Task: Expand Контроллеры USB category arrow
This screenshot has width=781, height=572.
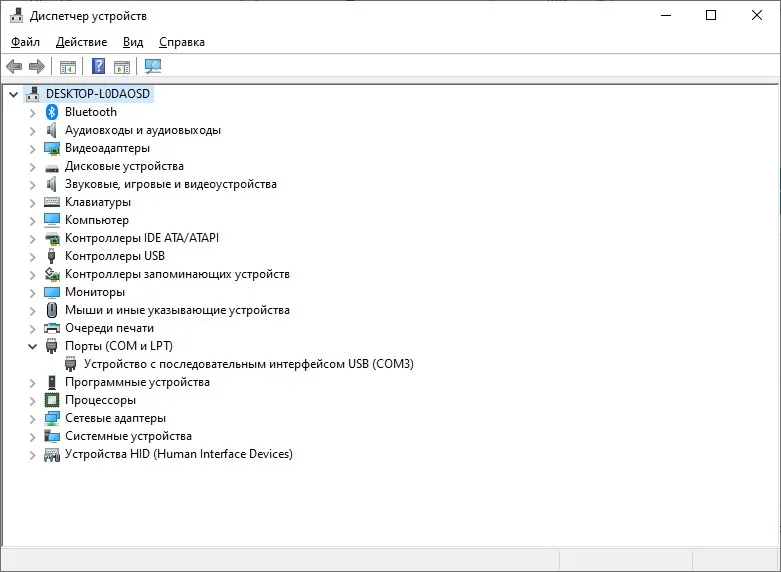Action: click(x=32, y=257)
